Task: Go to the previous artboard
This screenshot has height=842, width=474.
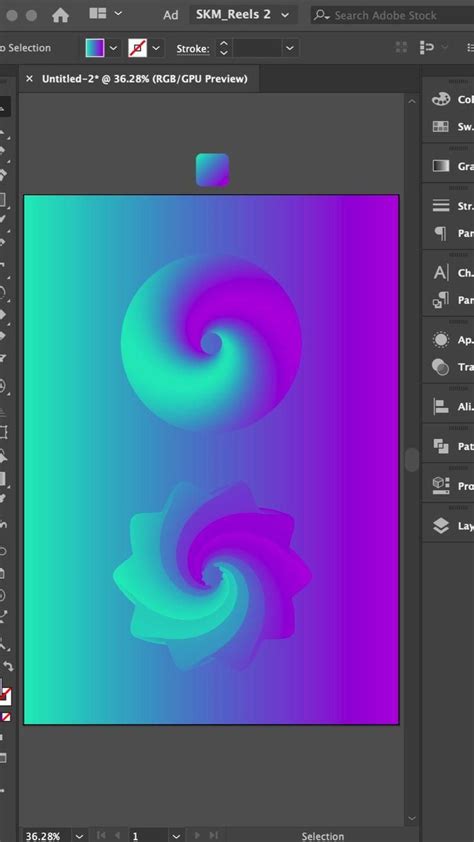Action: 116,836
